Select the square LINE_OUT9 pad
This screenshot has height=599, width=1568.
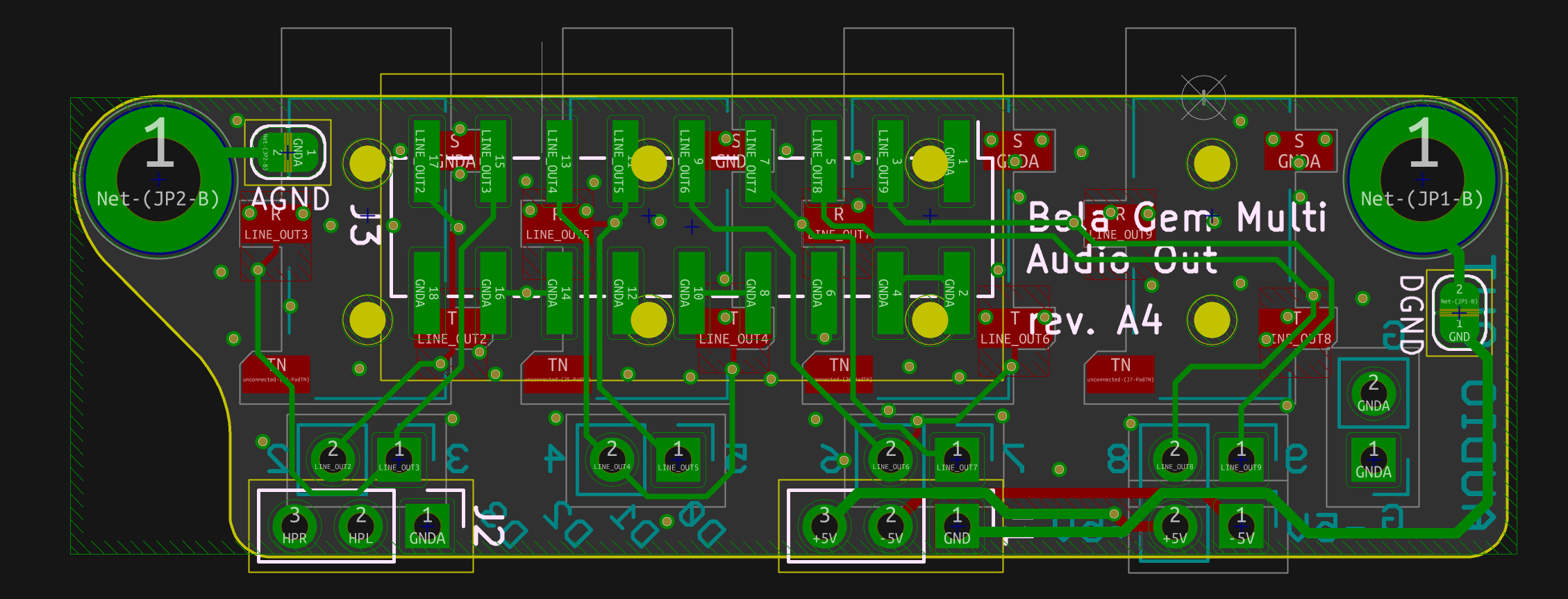pos(1241,459)
